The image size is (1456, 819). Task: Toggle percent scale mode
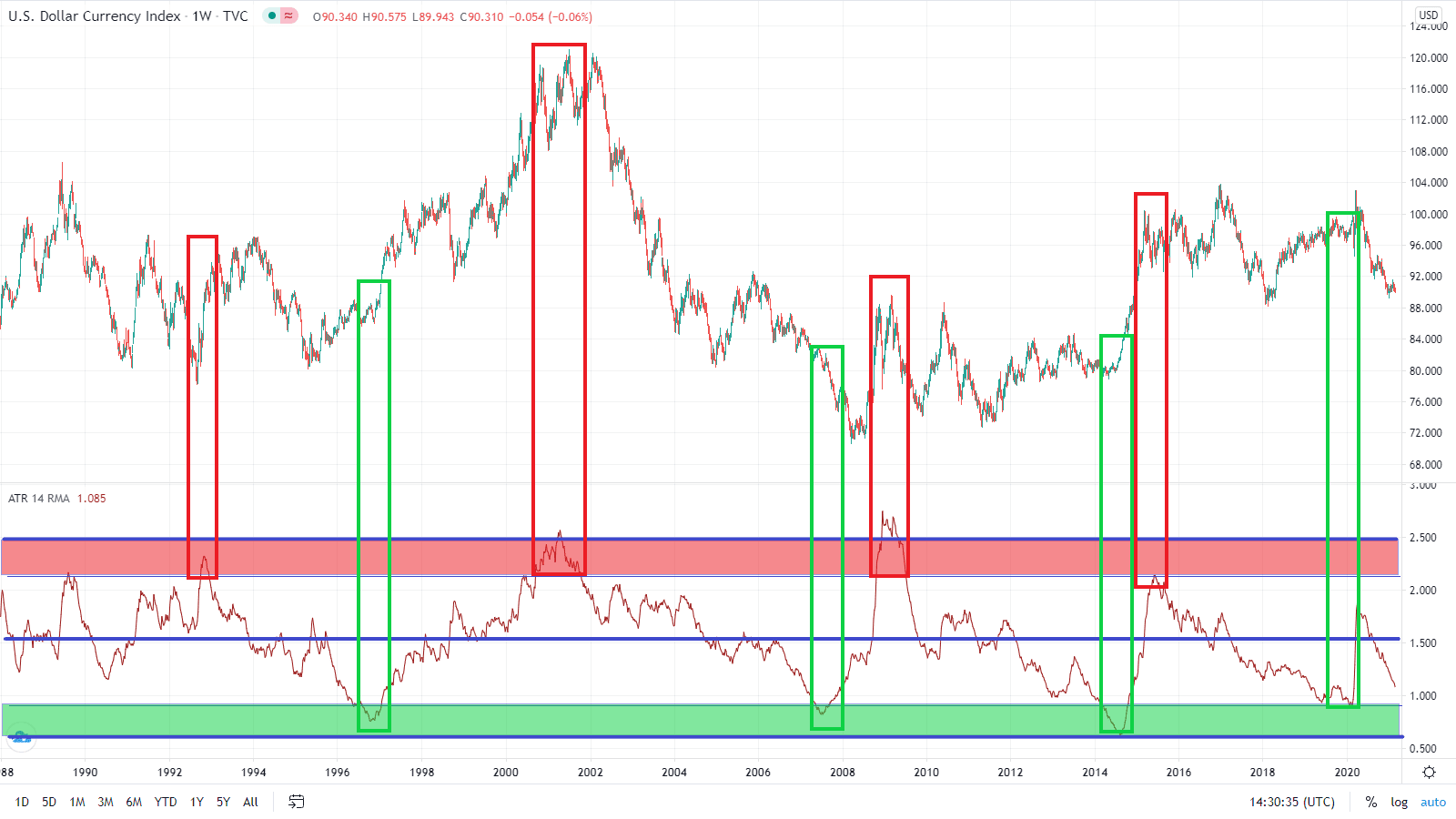pyautogui.click(x=1371, y=802)
